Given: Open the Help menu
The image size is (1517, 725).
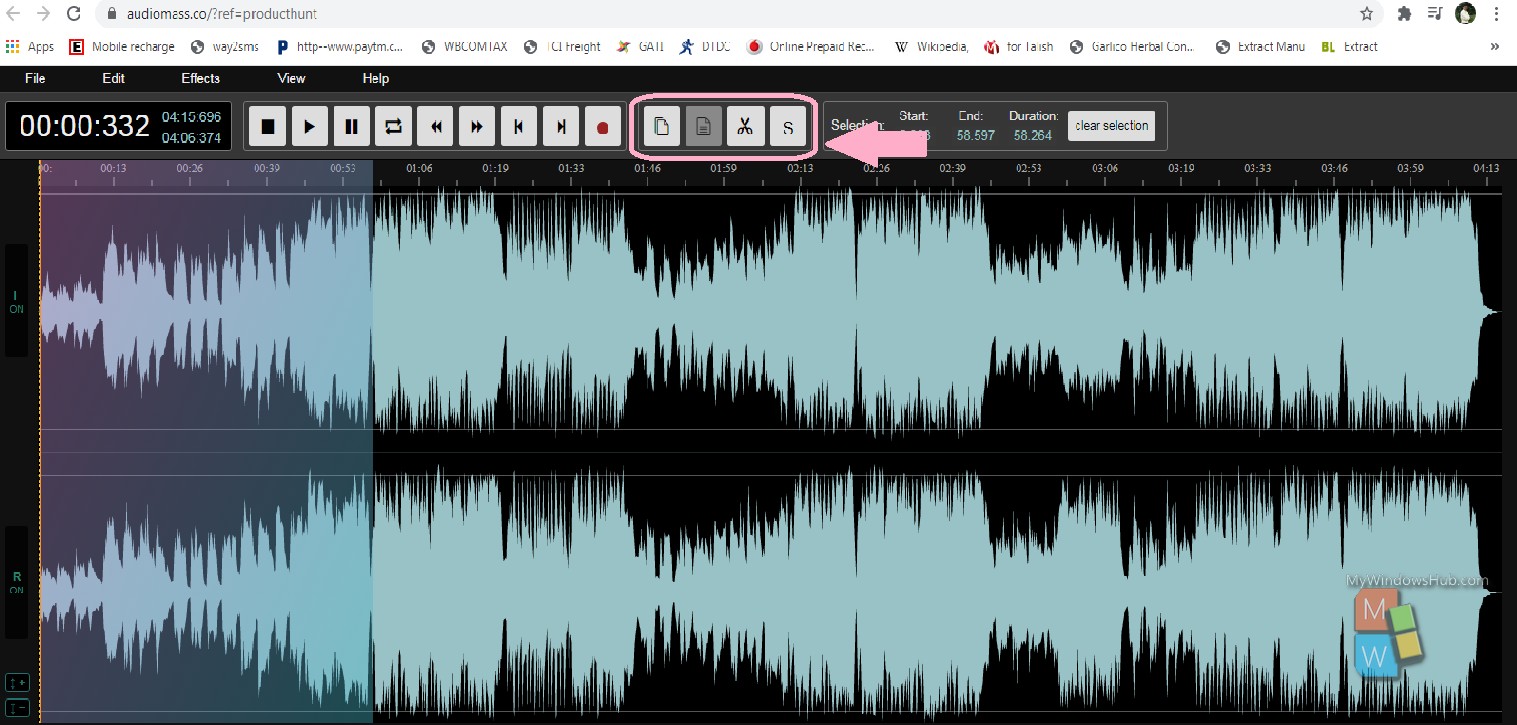Looking at the screenshot, I should 376,78.
